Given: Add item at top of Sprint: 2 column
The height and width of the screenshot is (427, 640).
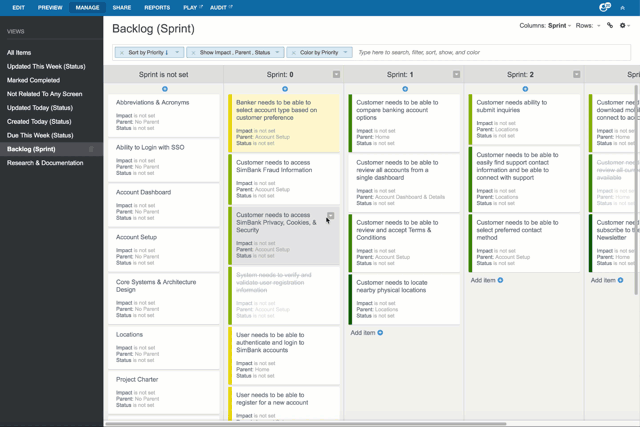Looking at the screenshot, I should coord(525,89).
